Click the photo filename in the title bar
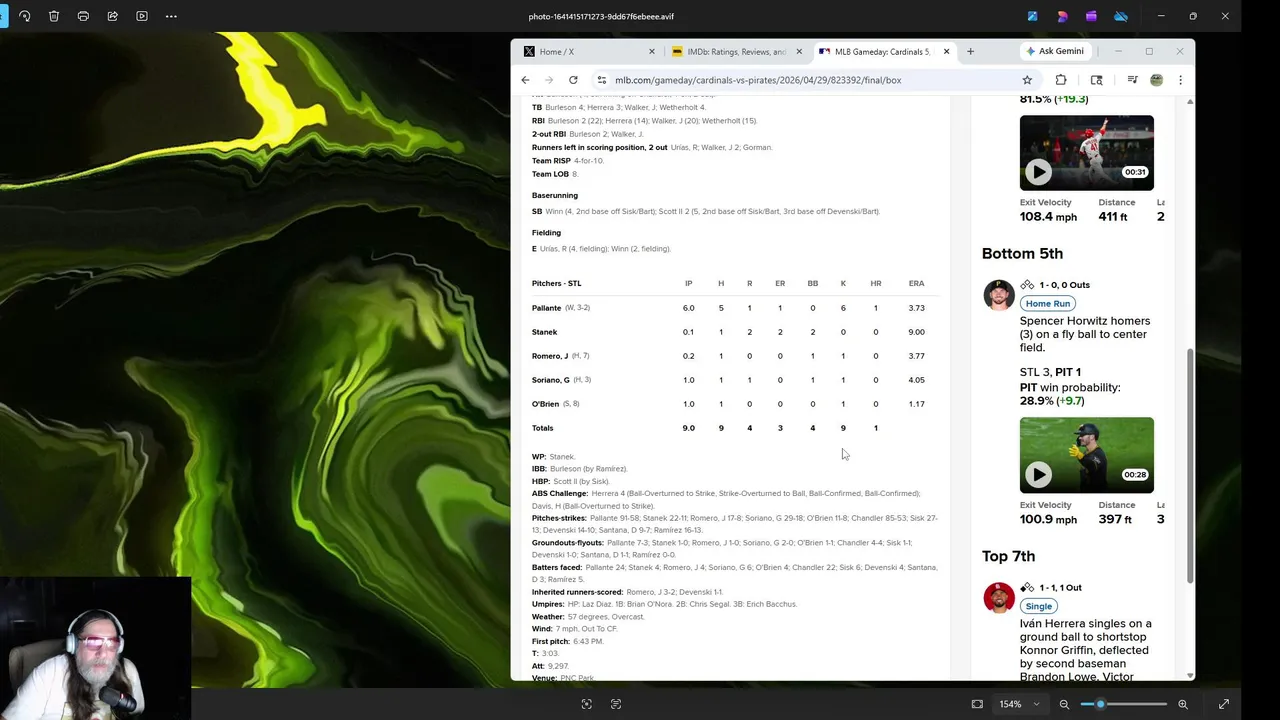 pos(601,16)
